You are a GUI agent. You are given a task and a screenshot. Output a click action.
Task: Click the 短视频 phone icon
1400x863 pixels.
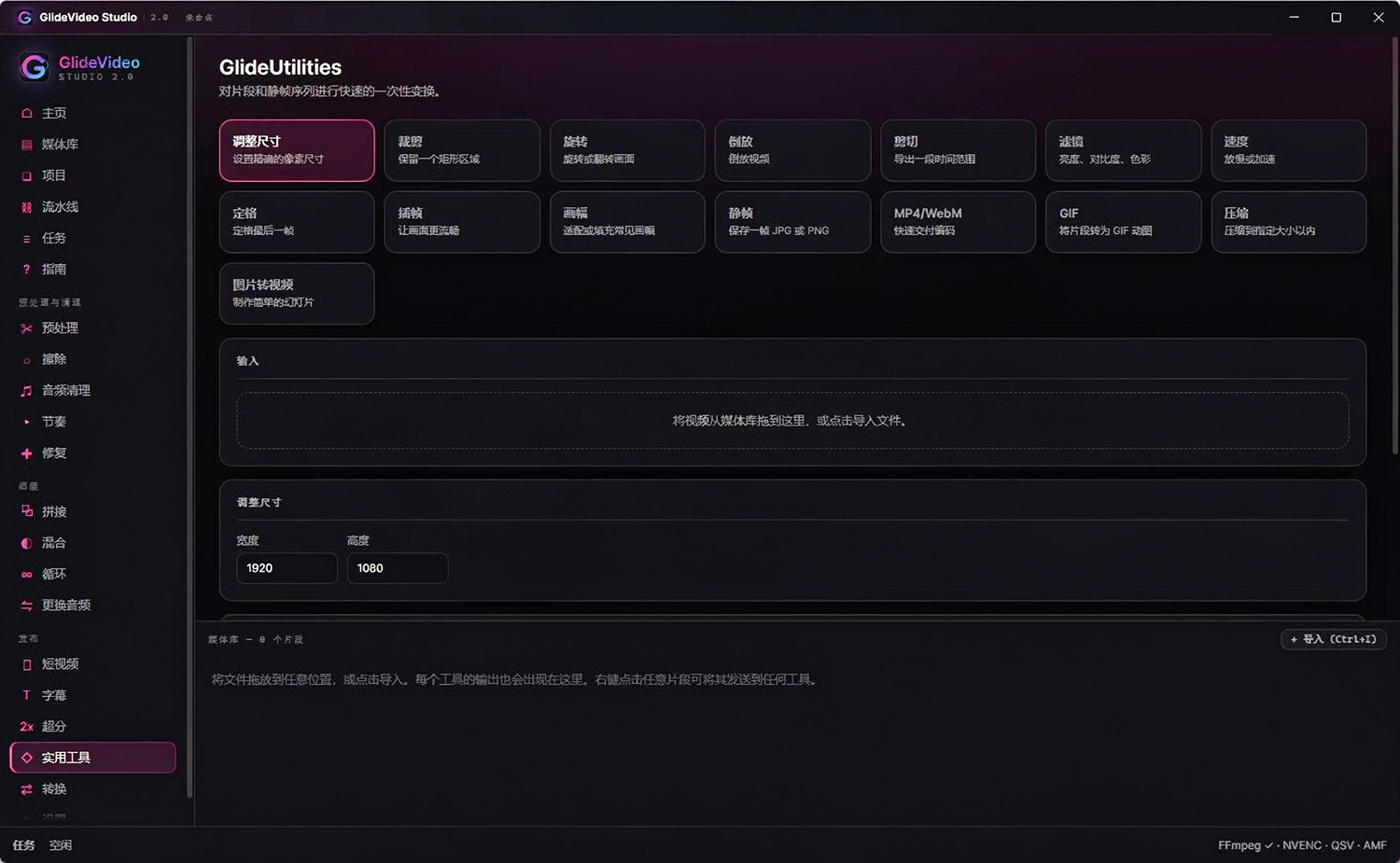(x=26, y=664)
